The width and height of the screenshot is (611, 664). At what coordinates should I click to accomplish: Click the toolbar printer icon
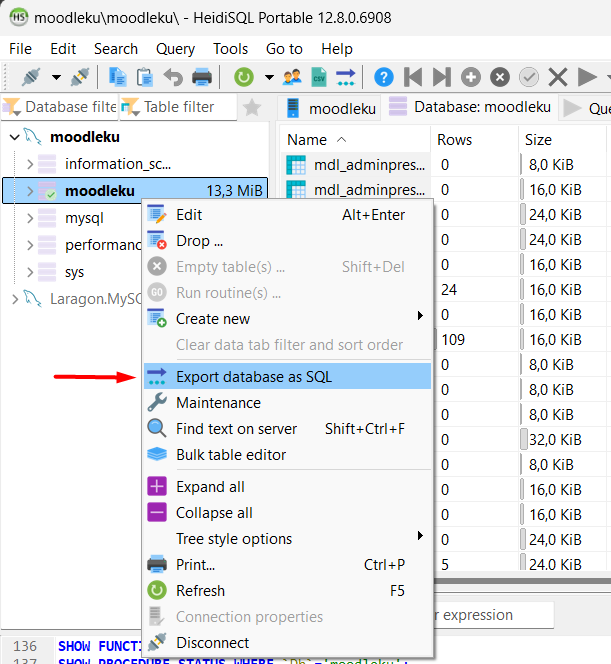202,77
